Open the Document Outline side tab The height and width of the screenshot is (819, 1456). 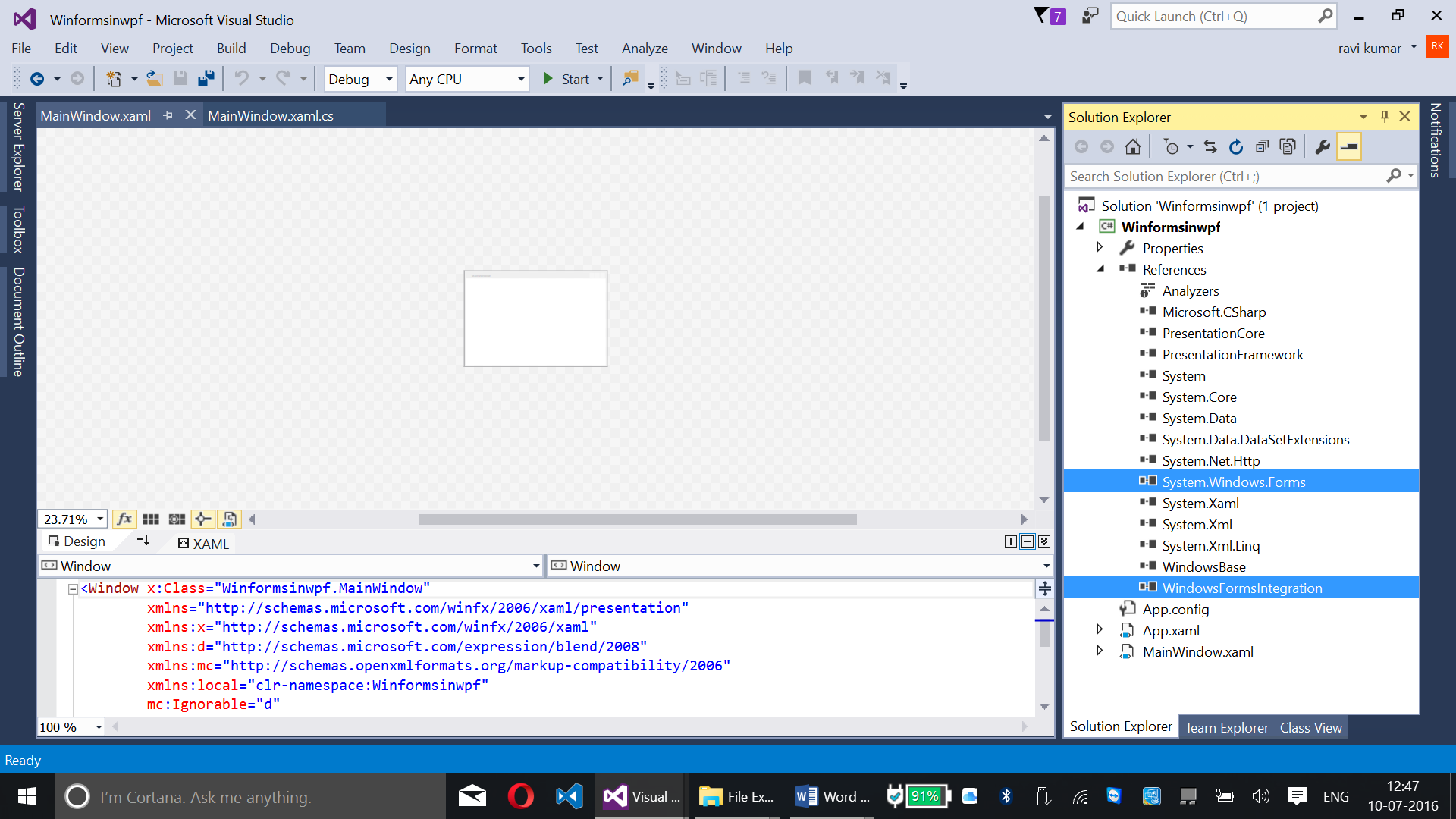pos(18,322)
